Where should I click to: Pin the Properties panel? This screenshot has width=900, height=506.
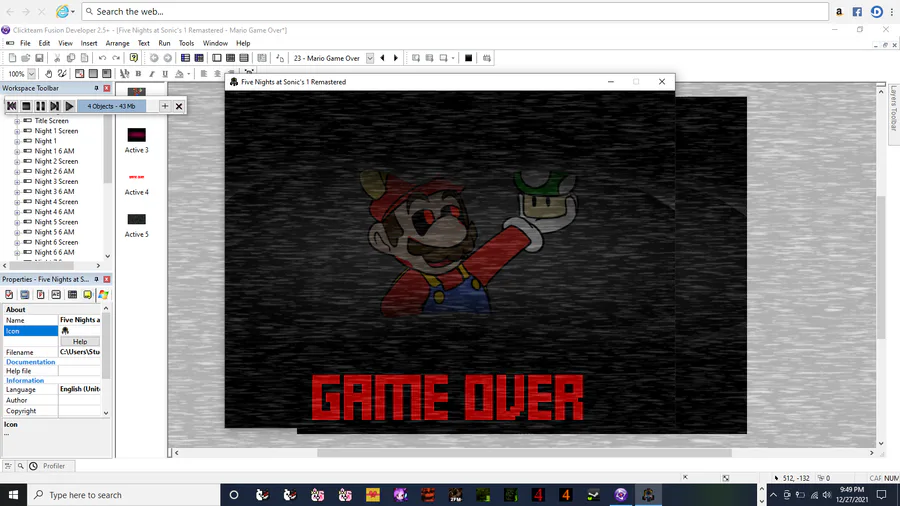[x=96, y=279]
